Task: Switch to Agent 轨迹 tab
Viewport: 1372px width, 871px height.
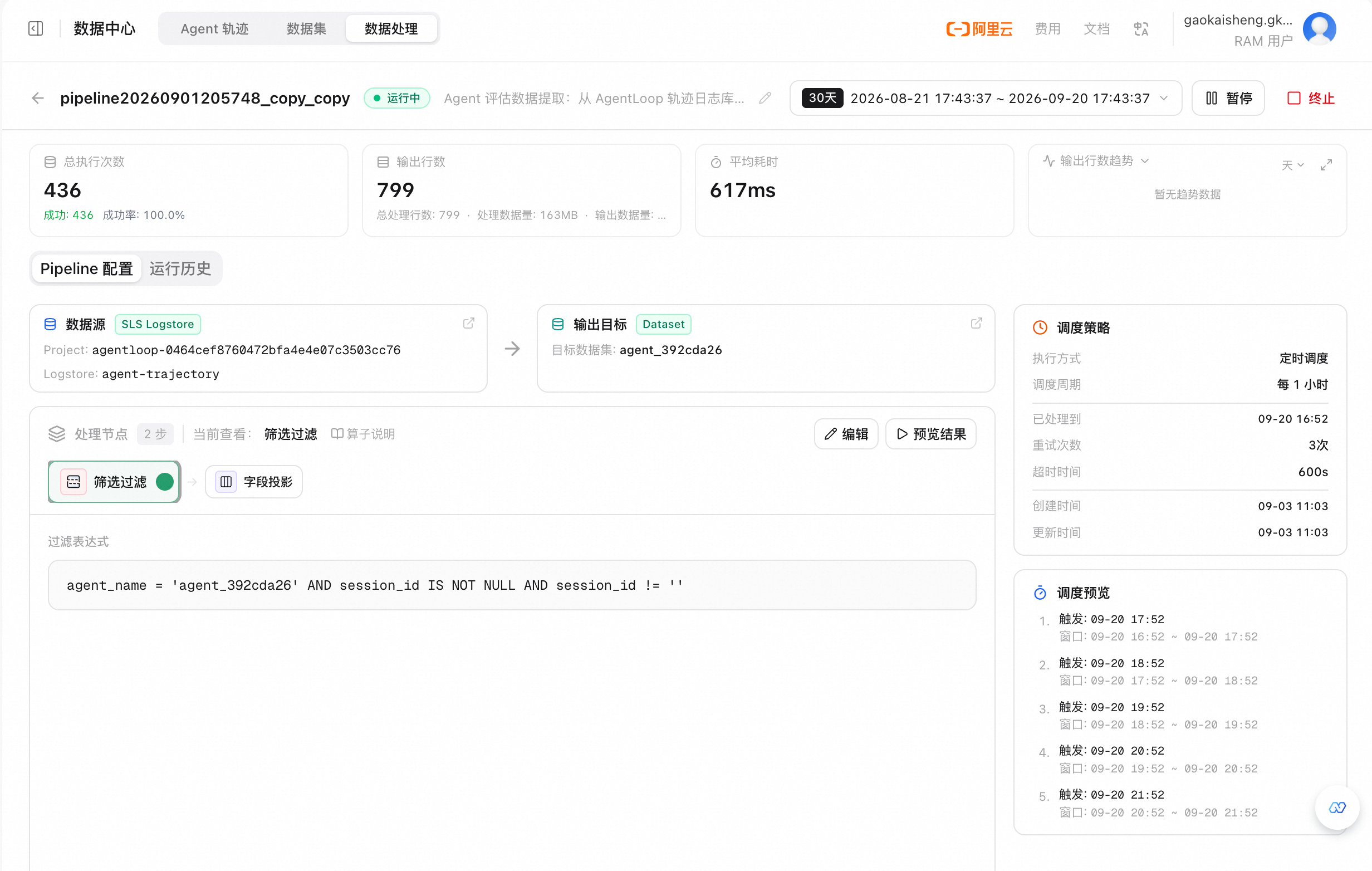Action: 214,28
